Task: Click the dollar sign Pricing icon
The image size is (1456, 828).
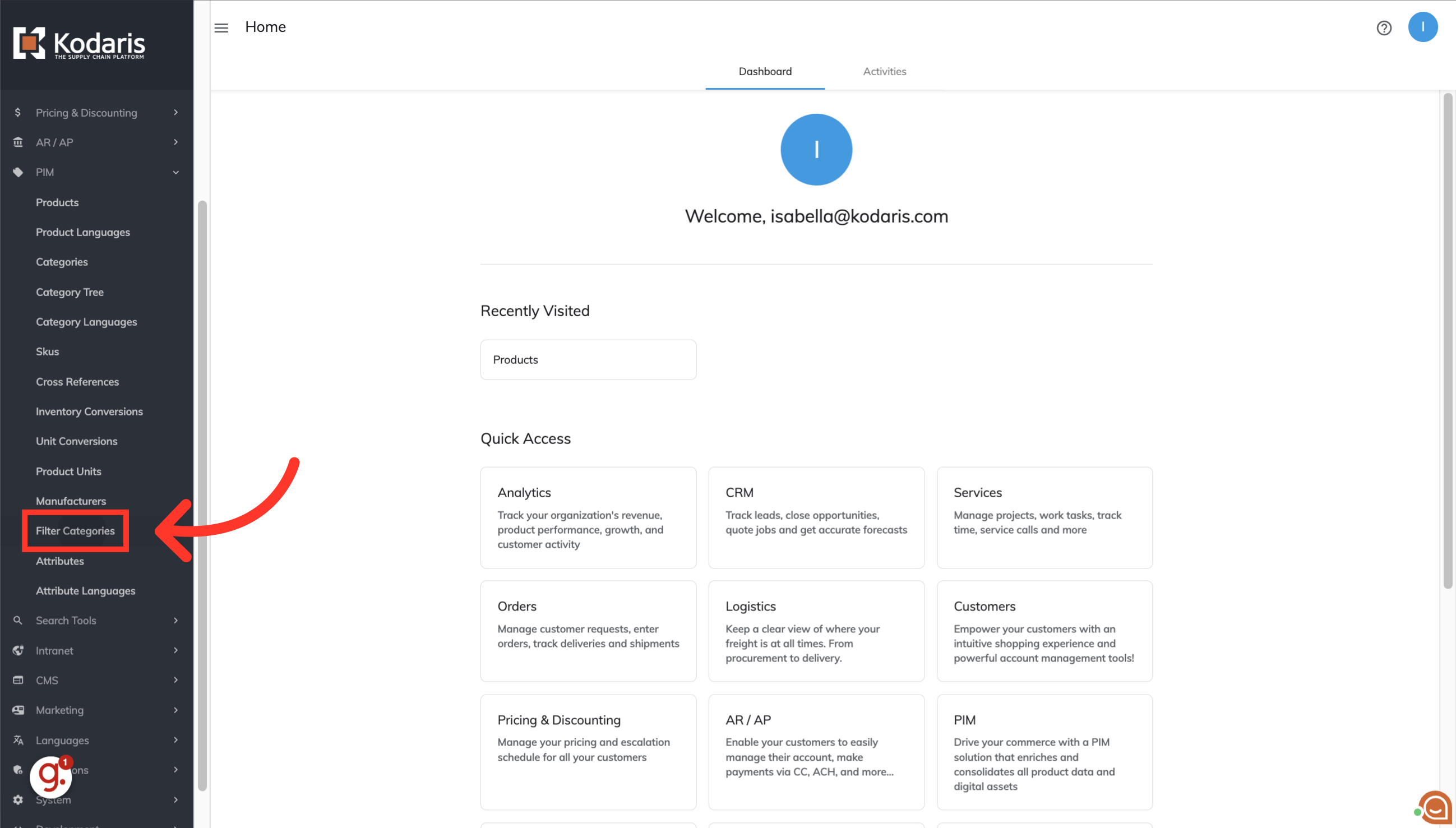Action: pos(17,112)
